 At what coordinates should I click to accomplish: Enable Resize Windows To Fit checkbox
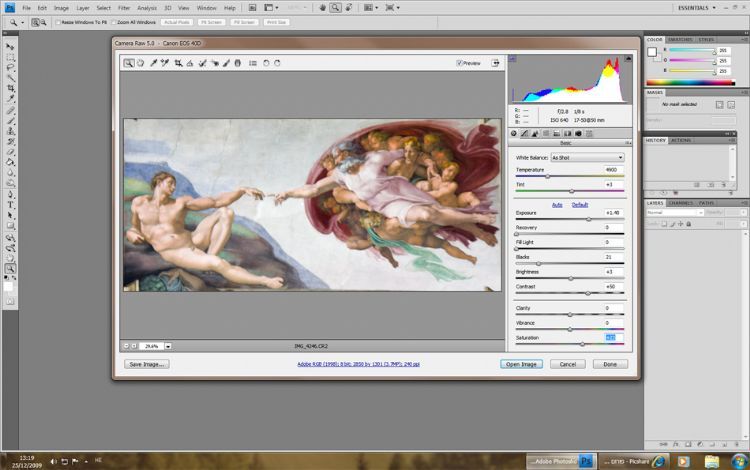(58, 21)
